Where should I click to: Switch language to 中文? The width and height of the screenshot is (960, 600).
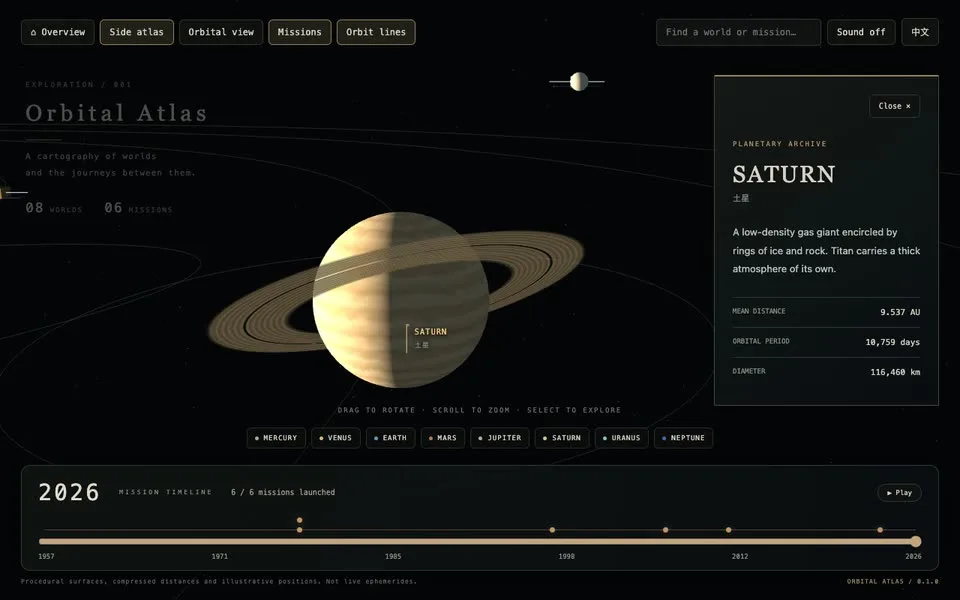pyautogui.click(x=920, y=32)
